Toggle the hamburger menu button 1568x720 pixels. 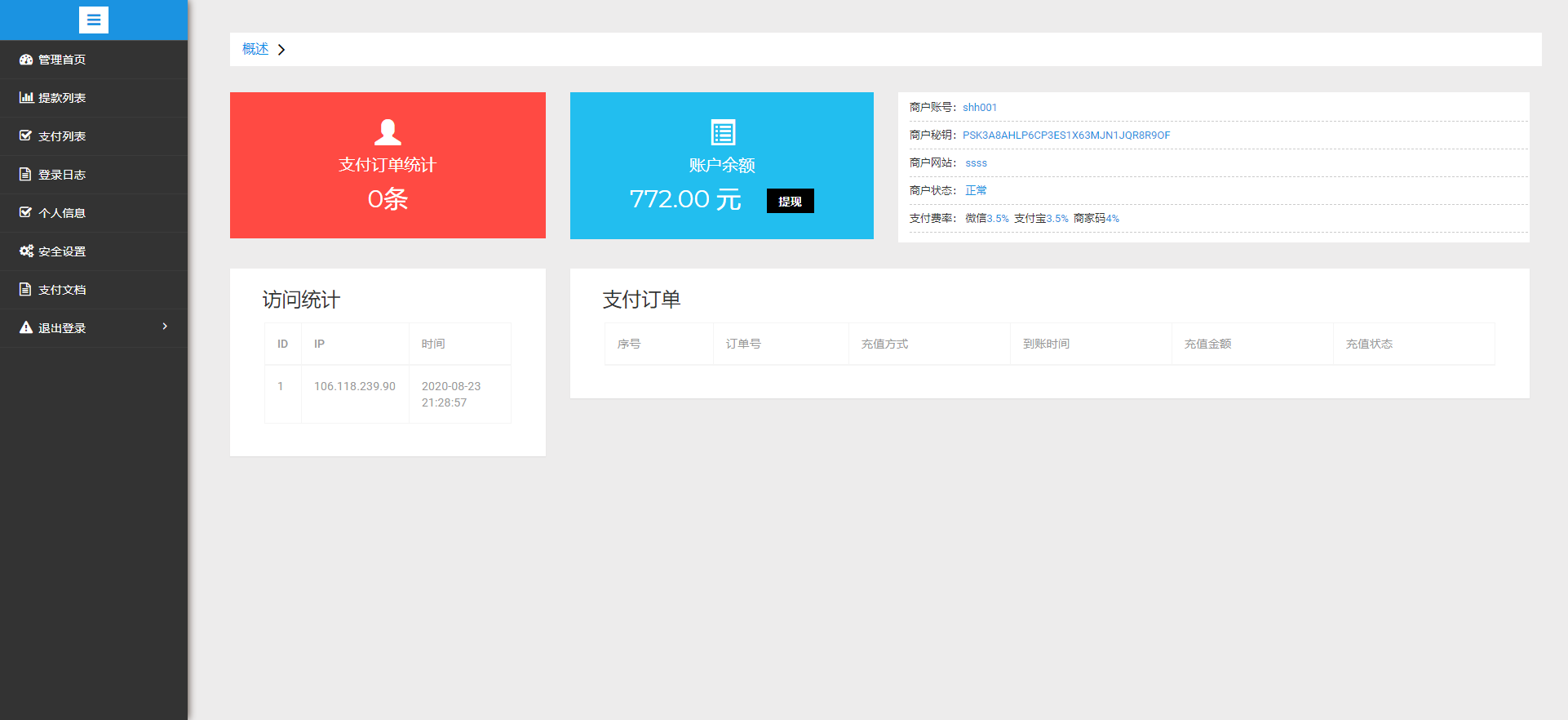click(x=94, y=20)
